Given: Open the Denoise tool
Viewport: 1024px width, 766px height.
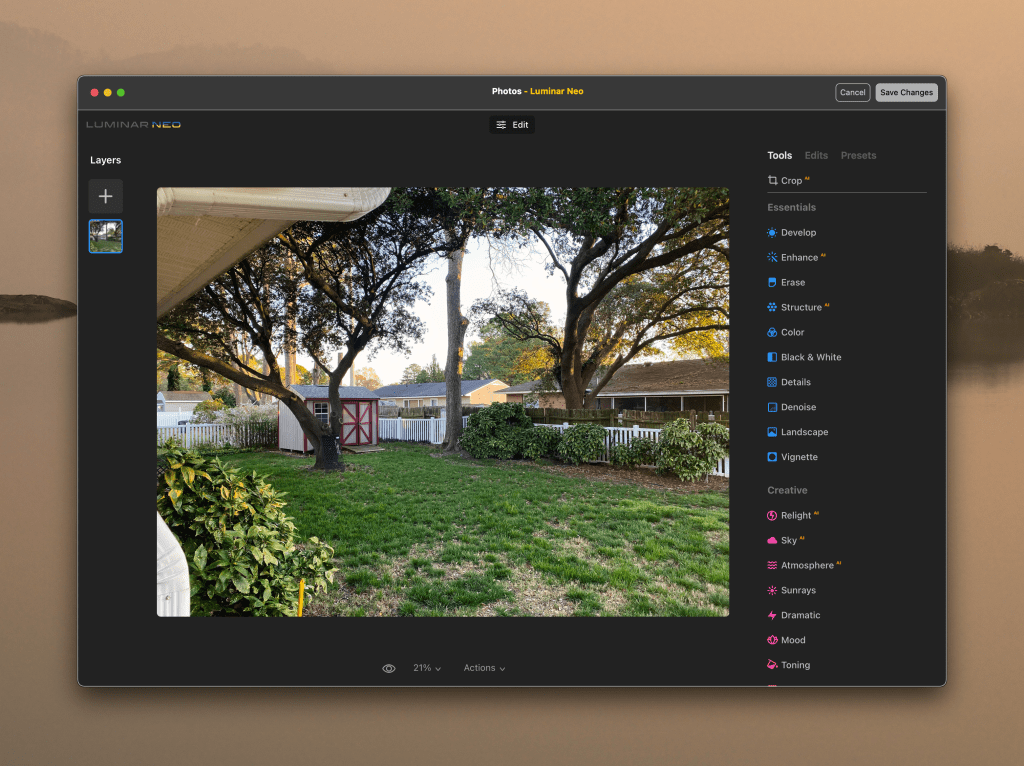Looking at the screenshot, I should click(798, 408).
